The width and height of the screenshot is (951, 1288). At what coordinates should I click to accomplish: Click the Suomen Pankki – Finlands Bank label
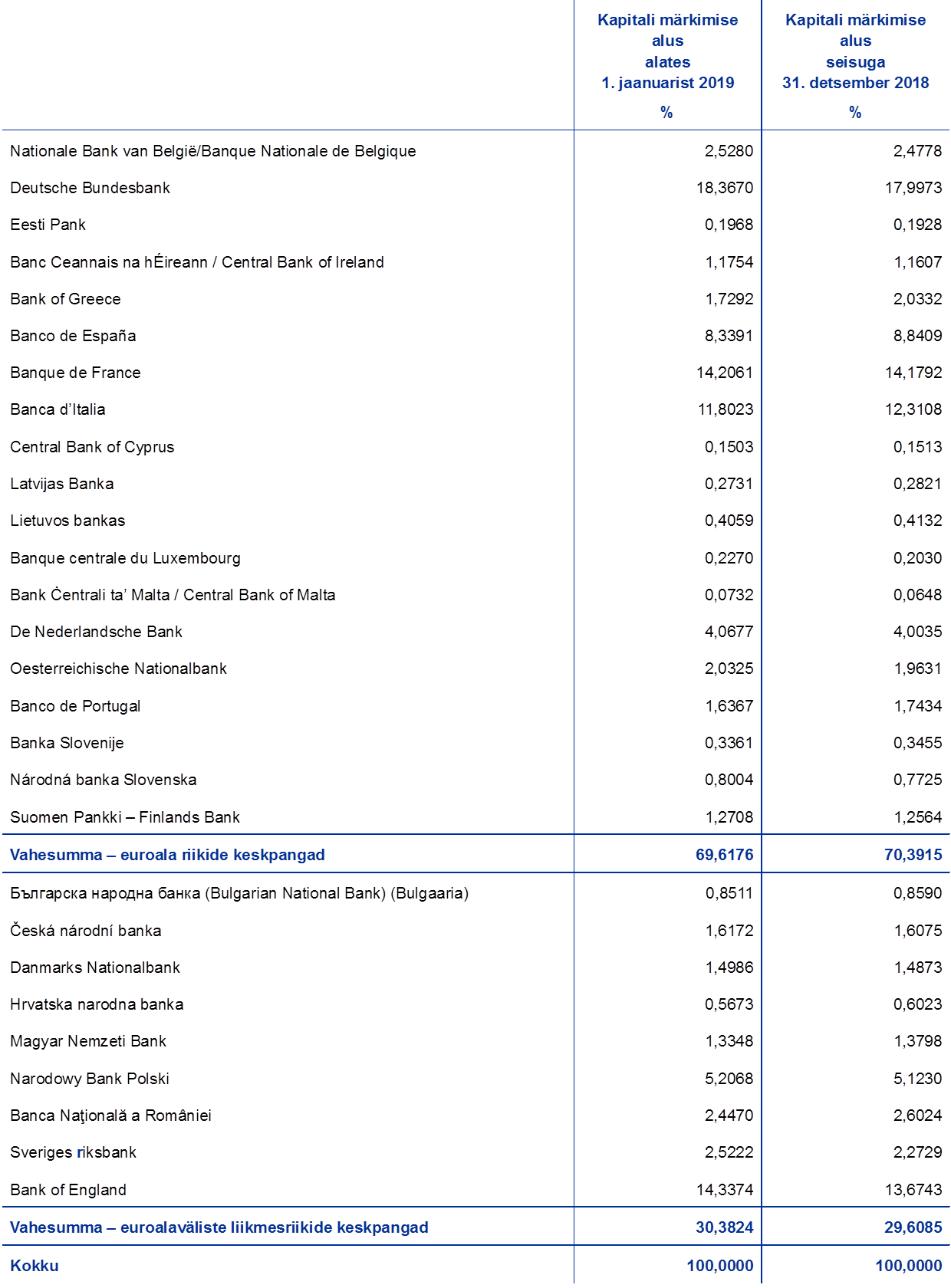(x=125, y=817)
